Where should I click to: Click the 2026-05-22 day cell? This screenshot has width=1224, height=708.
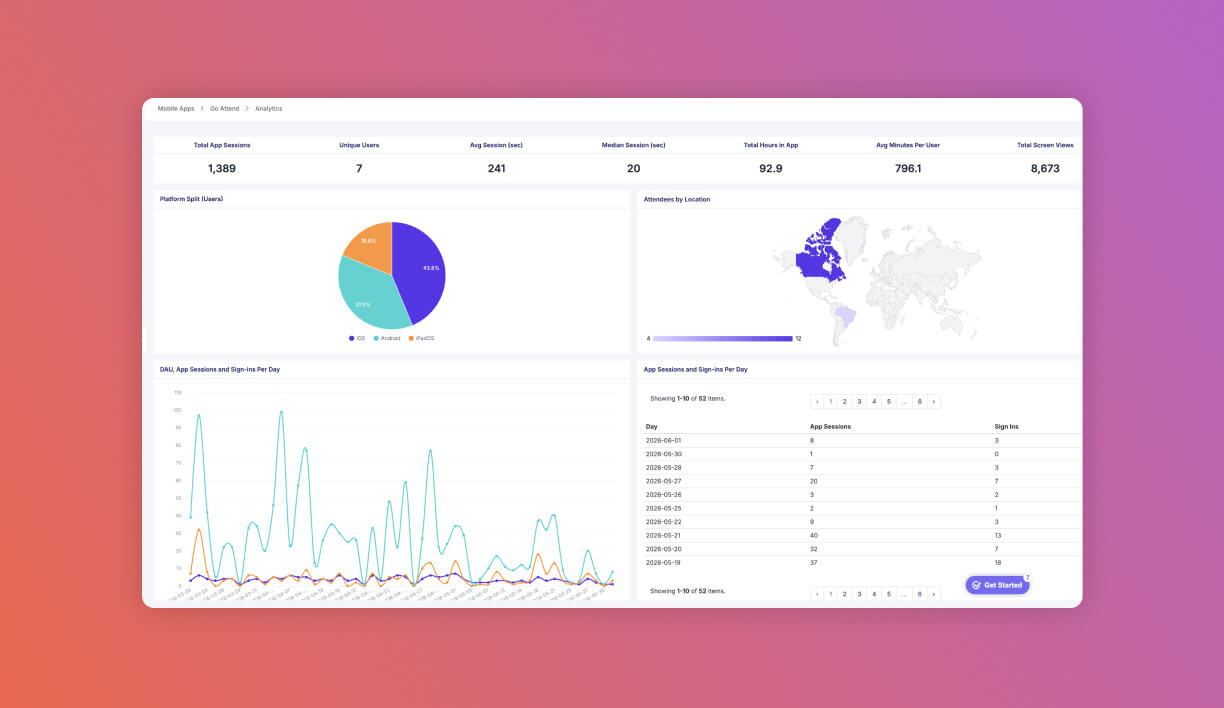click(x=664, y=521)
